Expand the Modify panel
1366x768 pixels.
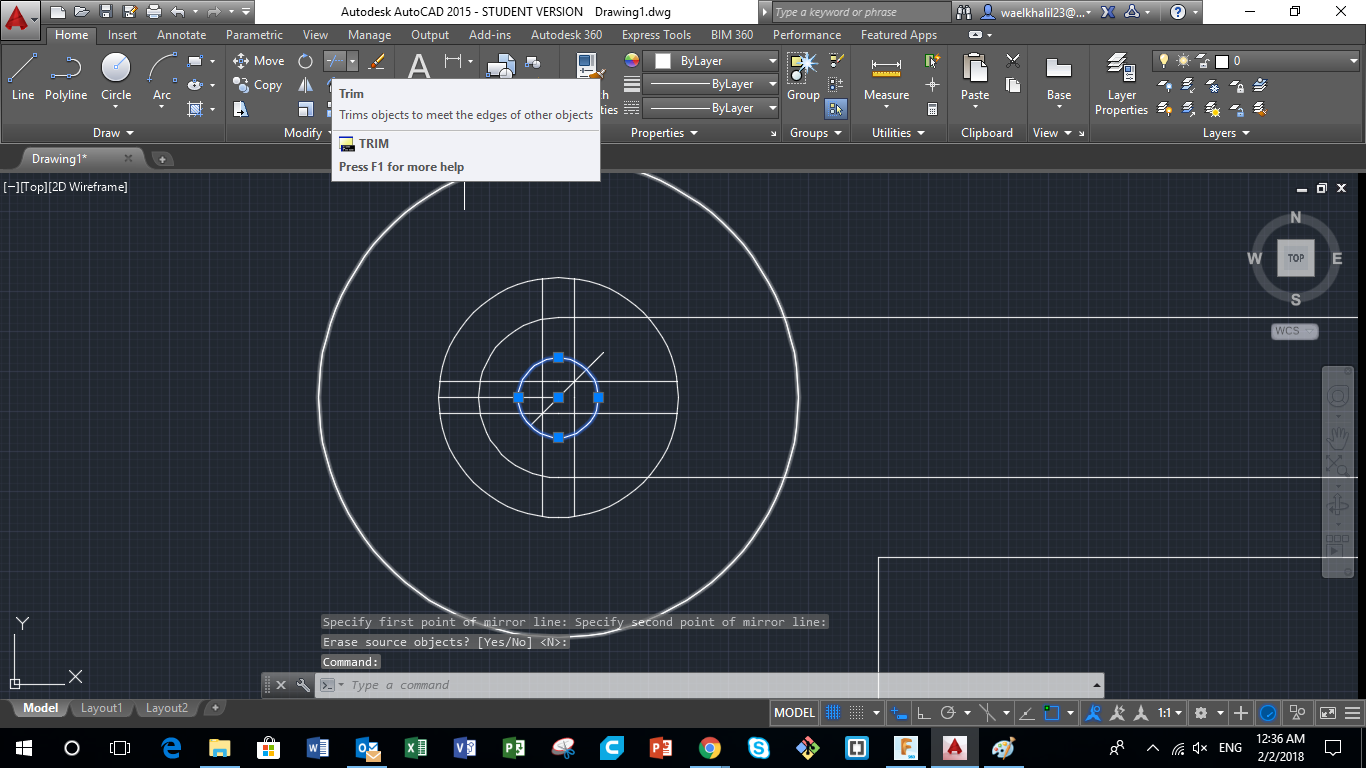pyautogui.click(x=310, y=133)
